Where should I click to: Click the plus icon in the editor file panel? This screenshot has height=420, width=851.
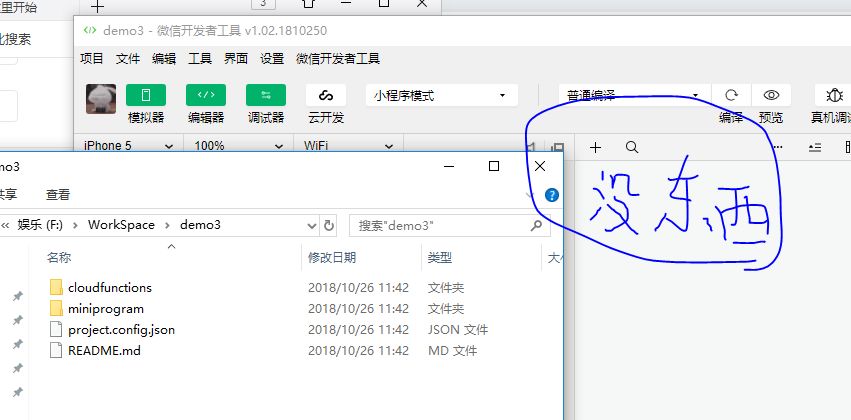coord(595,148)
